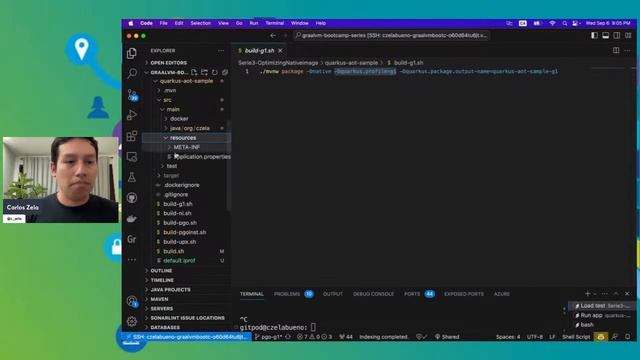Add a new terminal with plus icon
The image size is (640, 360).
pyautogui.click(x=587, y=293)
